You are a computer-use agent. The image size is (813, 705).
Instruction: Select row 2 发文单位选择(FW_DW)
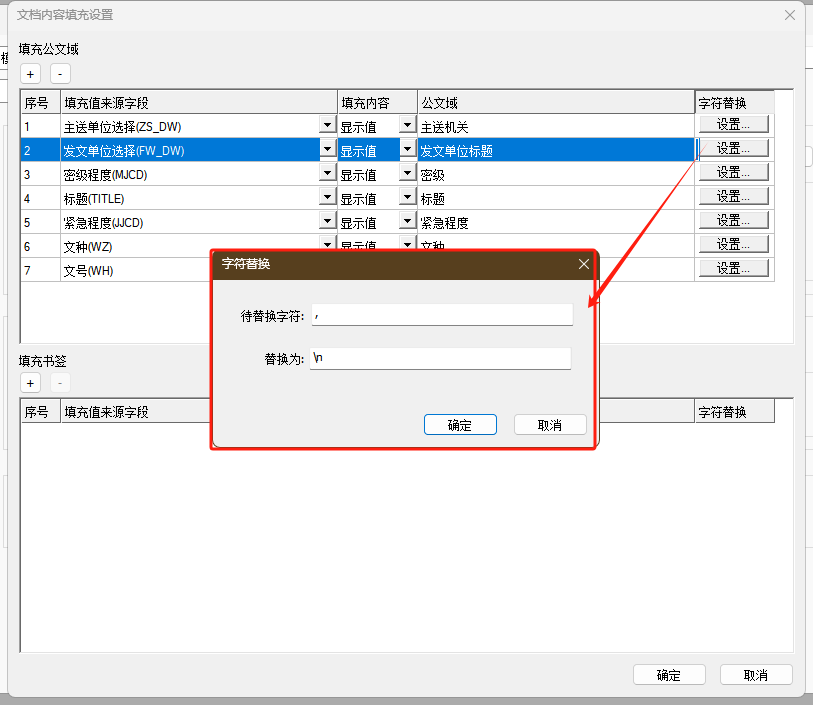[x=190, y=150]
